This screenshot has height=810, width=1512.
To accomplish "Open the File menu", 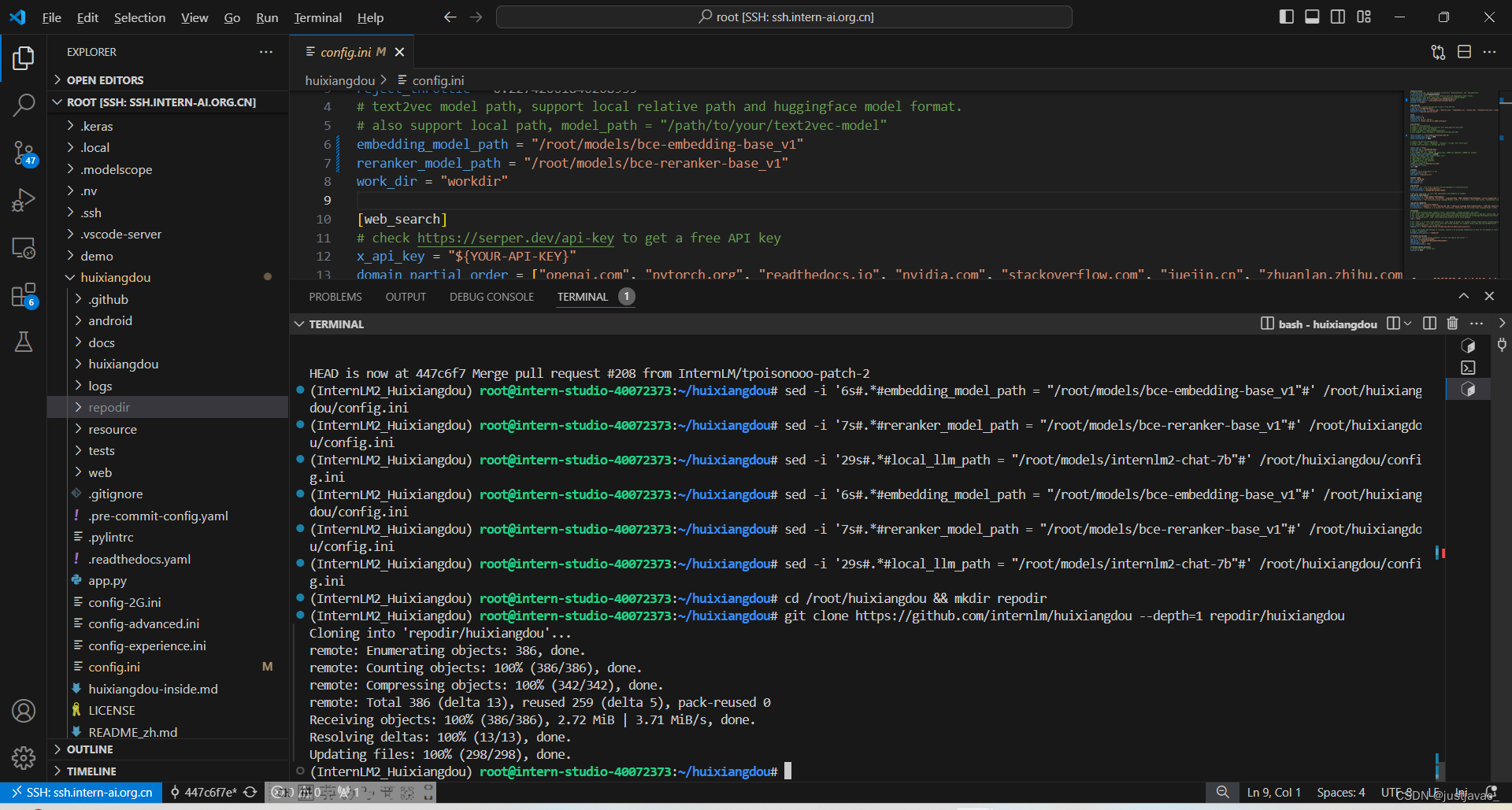I will click(x=51, y=17).
